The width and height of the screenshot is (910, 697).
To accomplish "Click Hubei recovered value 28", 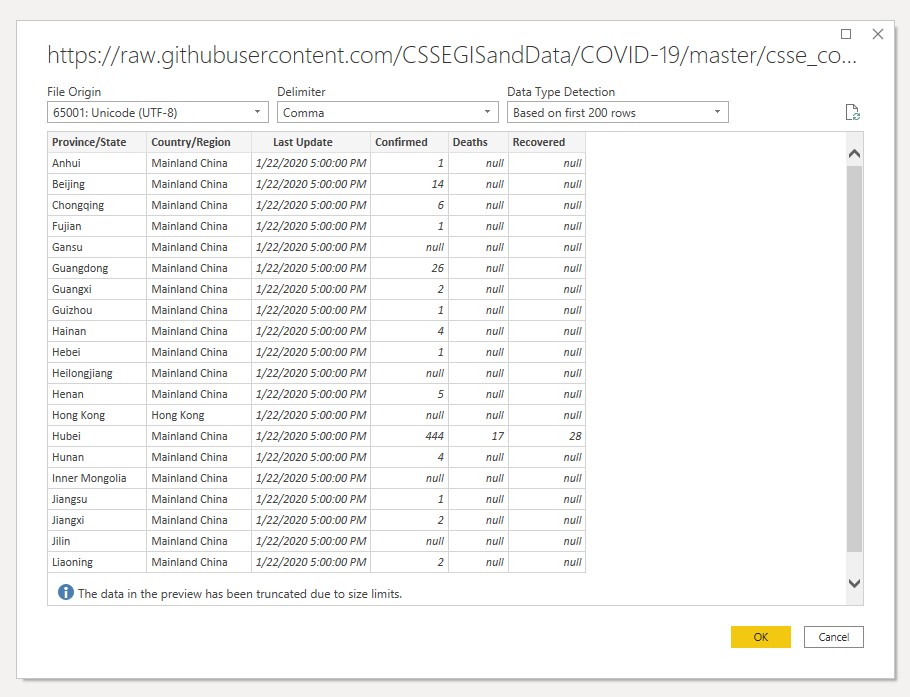I will click(x=547, y=436).
